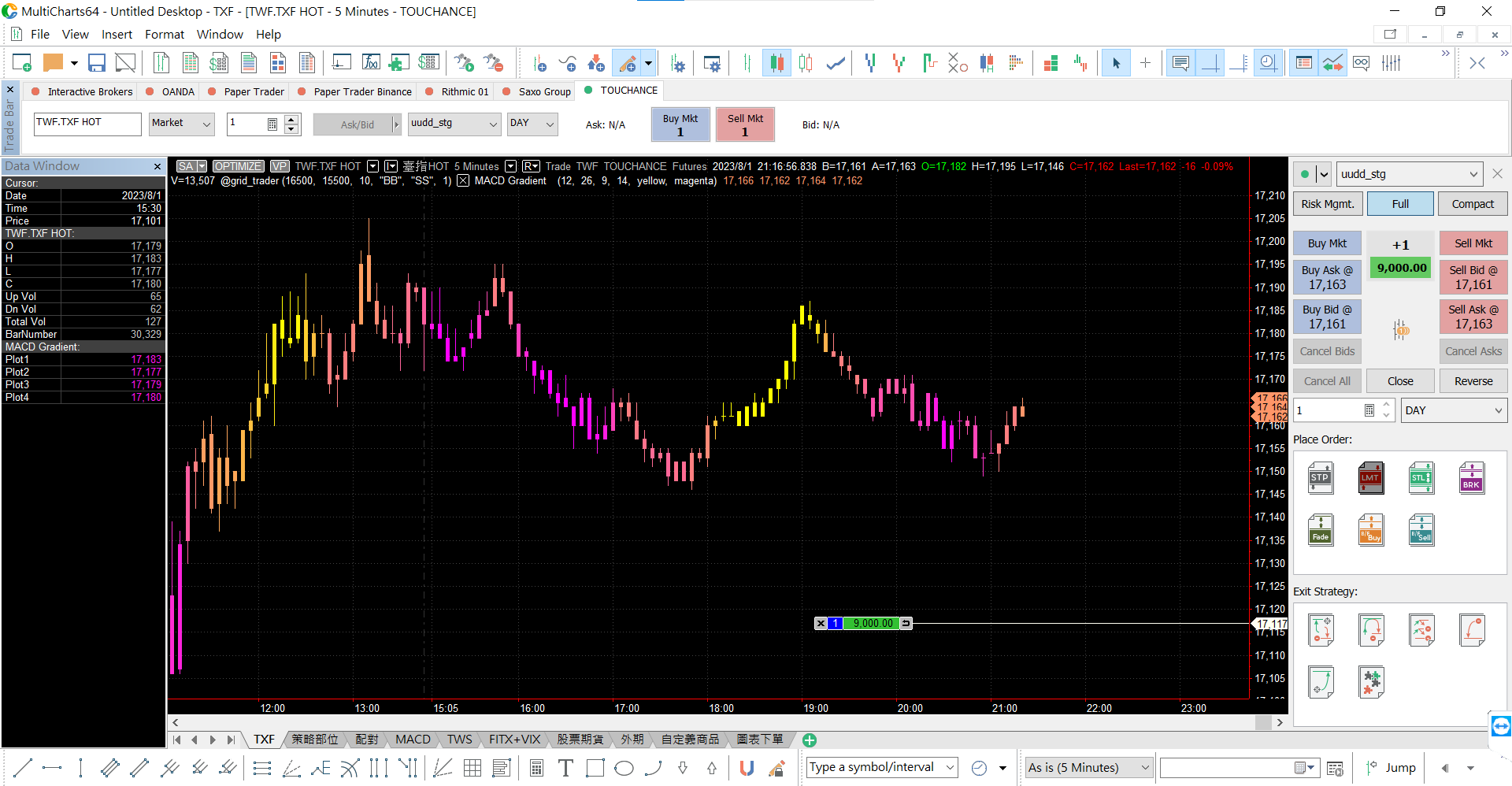The height and width of the screenshot is (786, 1512).
Task: Toggle the Chart Trading arrows icon in the toolbar
Action: [1332, 63]
